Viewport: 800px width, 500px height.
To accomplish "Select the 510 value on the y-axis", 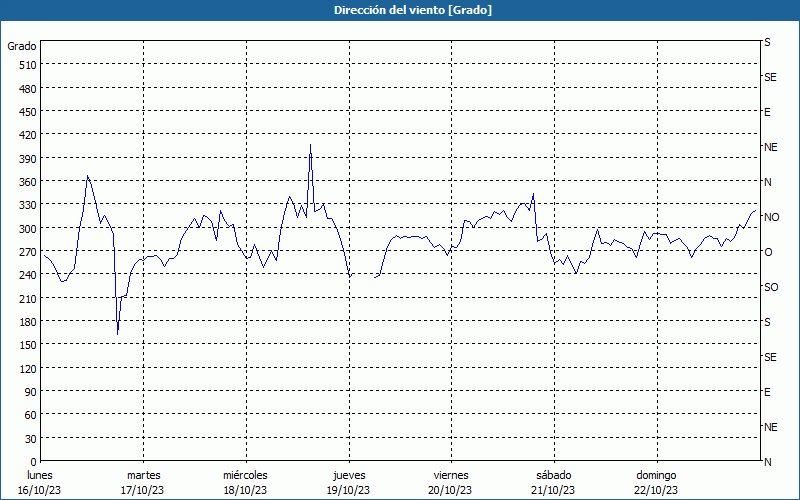I will (28, 65).
